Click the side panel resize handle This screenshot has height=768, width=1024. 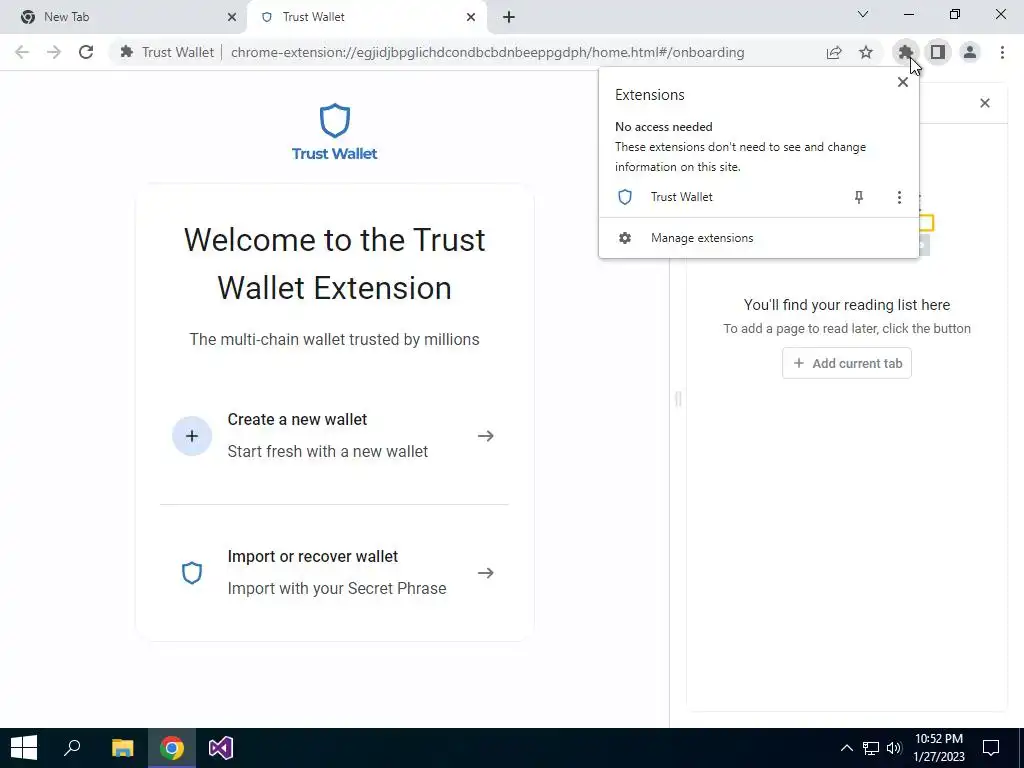click(x=678, y=398)
